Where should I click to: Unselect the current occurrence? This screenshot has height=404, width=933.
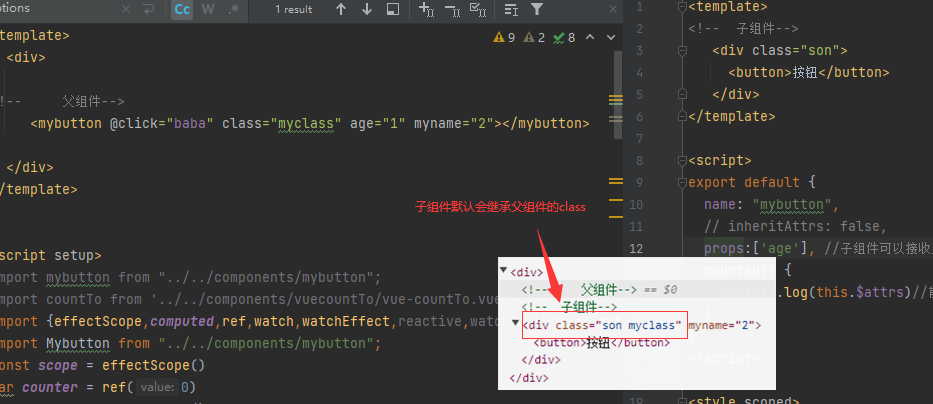(x=452, y=10)
